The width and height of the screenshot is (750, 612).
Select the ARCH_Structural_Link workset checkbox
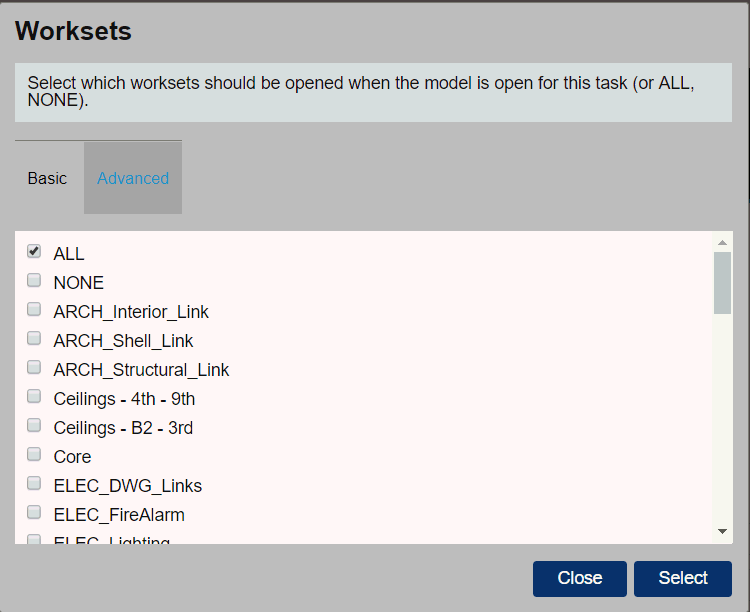point(34,367)
